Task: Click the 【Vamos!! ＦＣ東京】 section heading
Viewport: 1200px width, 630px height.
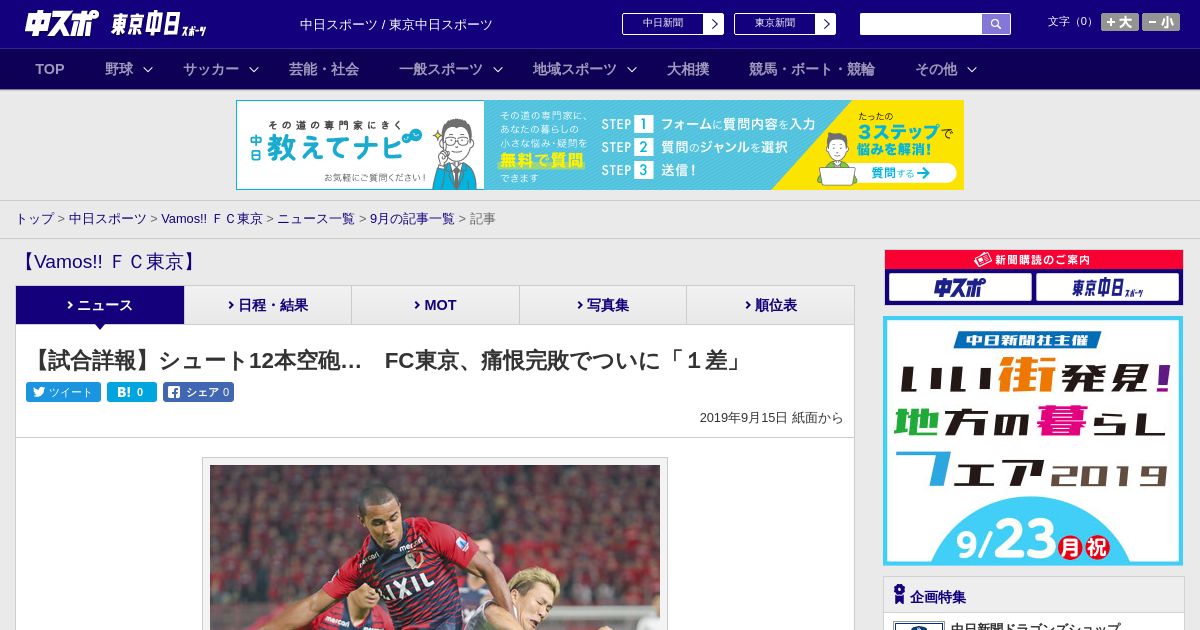Action: 109,262
